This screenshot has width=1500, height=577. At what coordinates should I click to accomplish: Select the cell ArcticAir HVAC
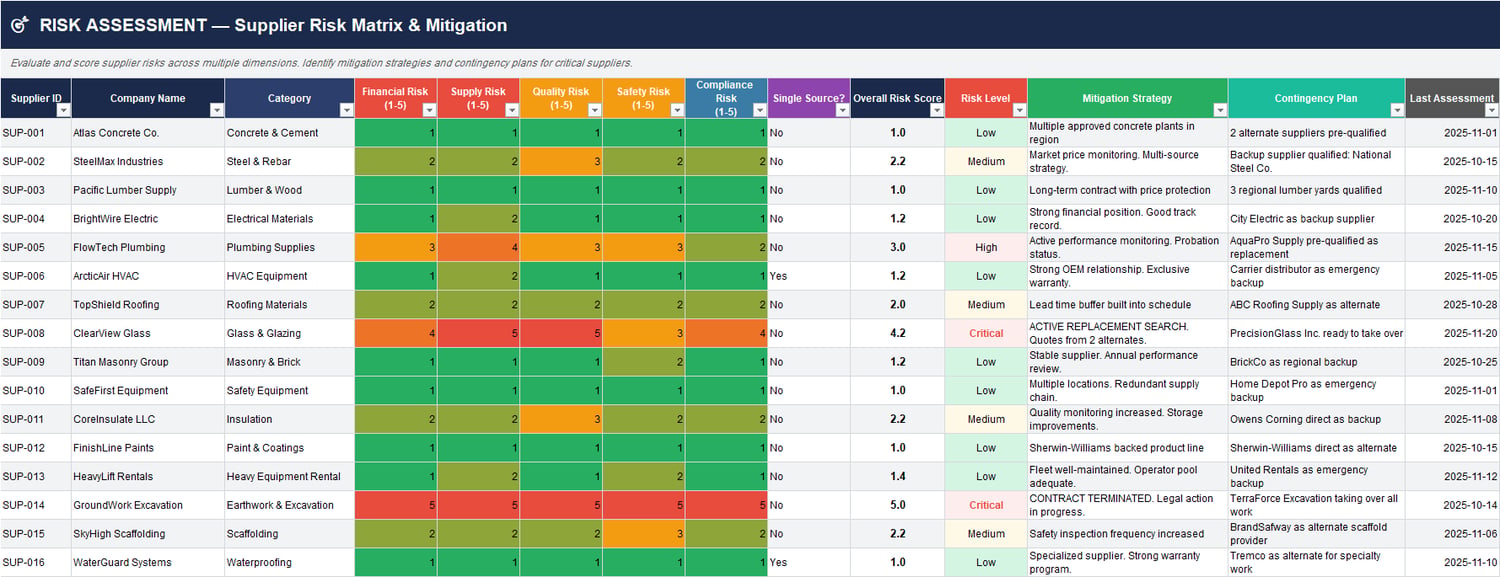pyautogui.click(x=148, y=276)
